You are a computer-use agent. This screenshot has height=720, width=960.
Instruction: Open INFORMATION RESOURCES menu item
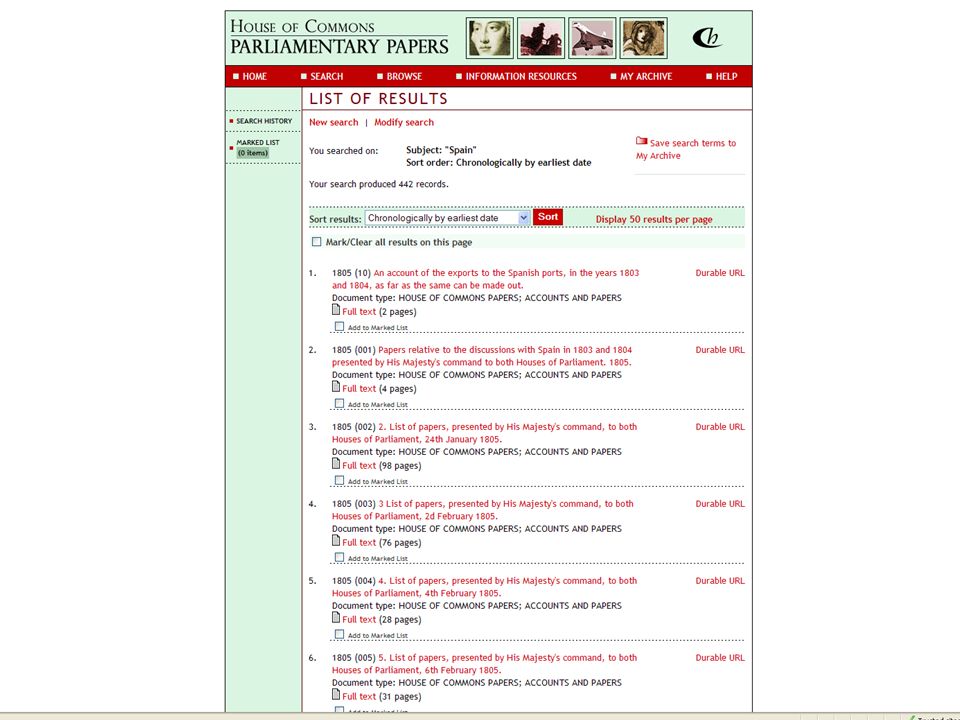pos(521,77)
